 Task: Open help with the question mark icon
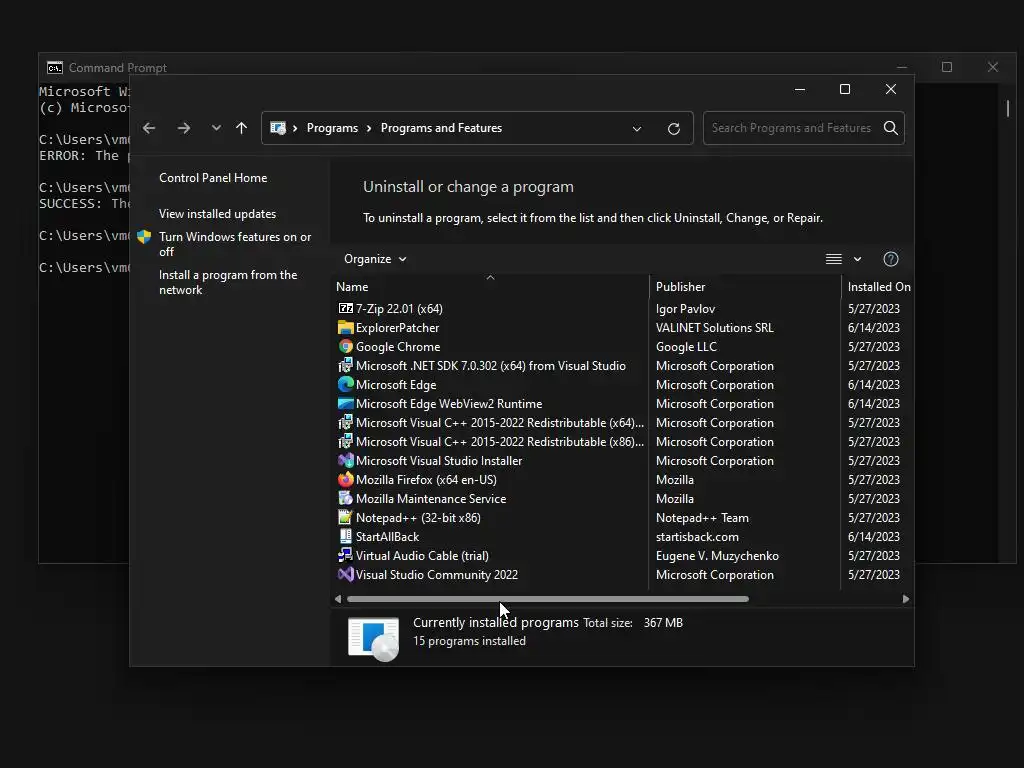pyautogui.click(x=891, y=259)
